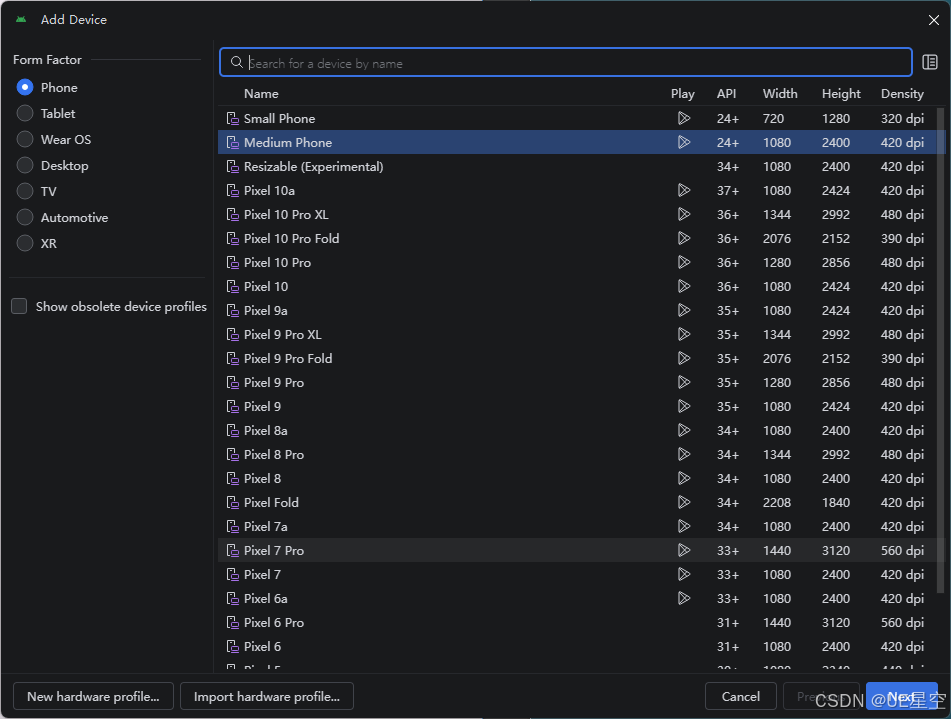Click the 2208 width cell of Pixel Fold
Image resolution: width=951 pixels, height=719 pixels.
pos(777,502)
